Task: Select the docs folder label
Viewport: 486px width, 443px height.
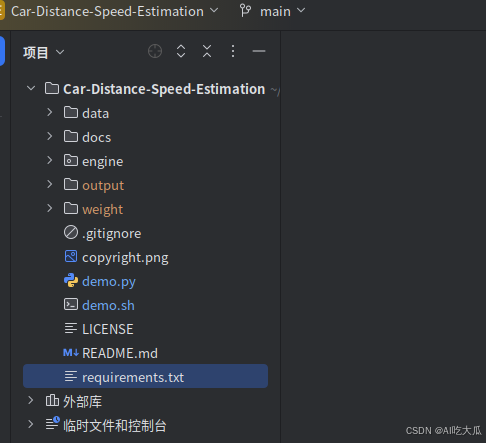Action: point(97,137)
